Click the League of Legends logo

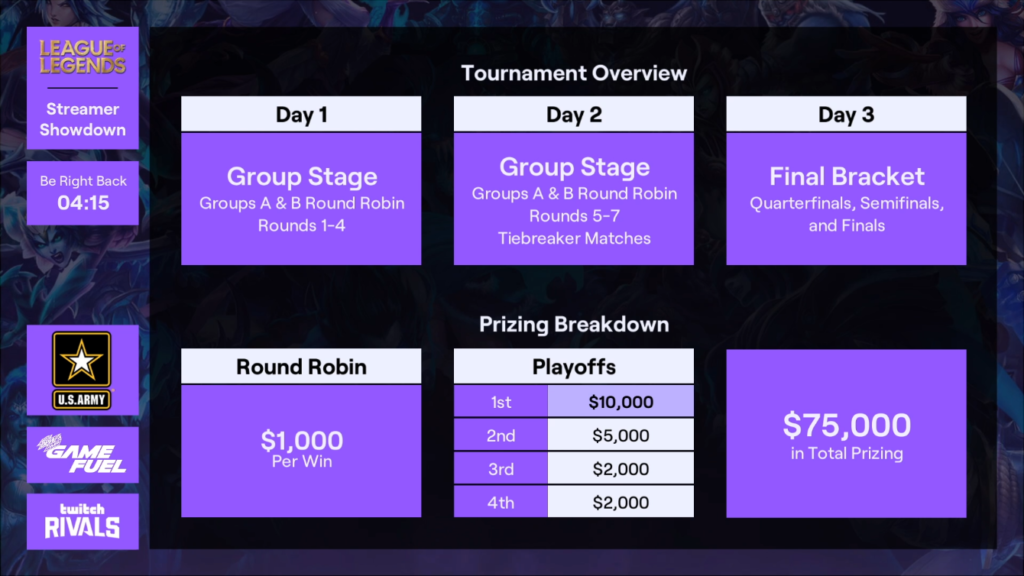point(82,57)
